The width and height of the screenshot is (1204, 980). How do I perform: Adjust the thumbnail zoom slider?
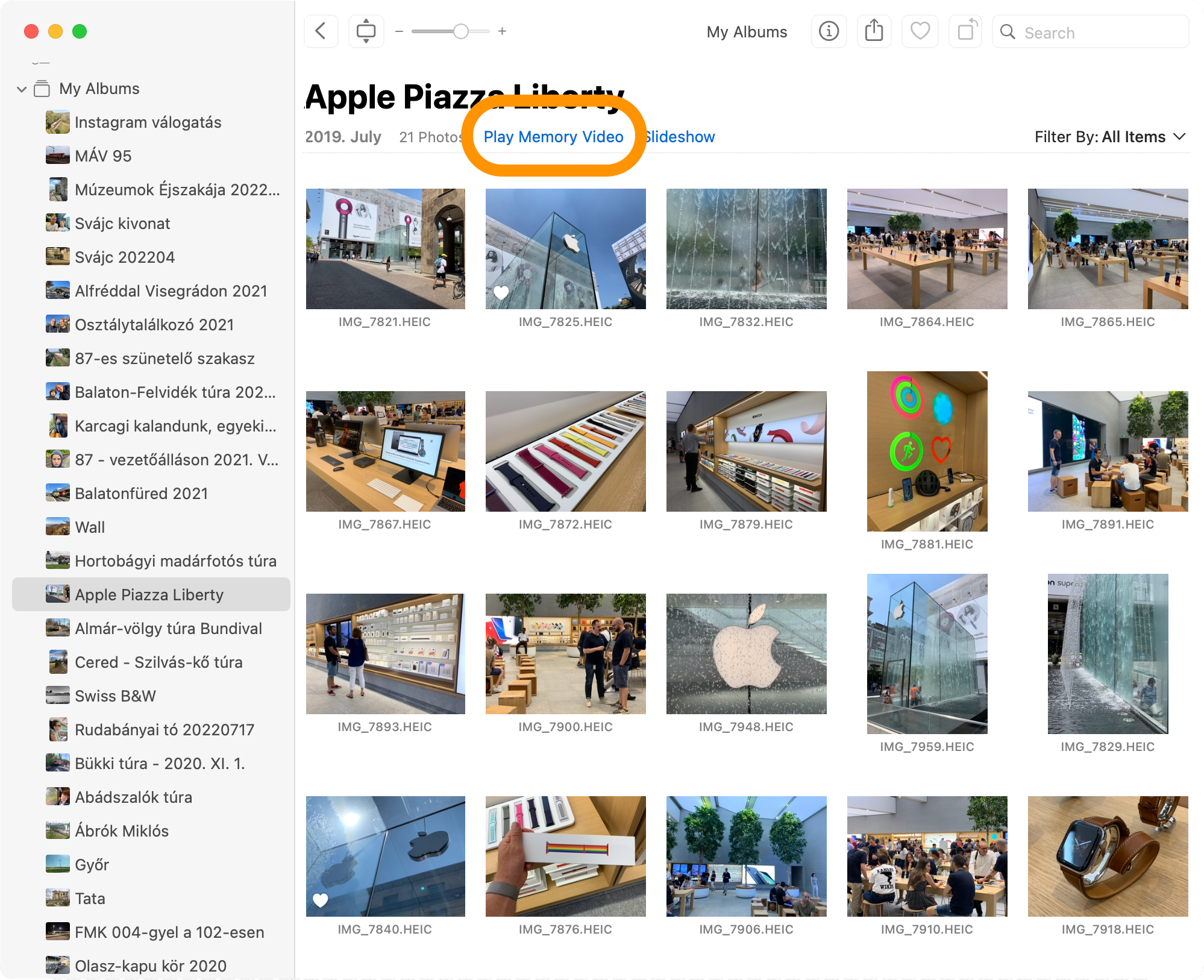pos(451,31)
